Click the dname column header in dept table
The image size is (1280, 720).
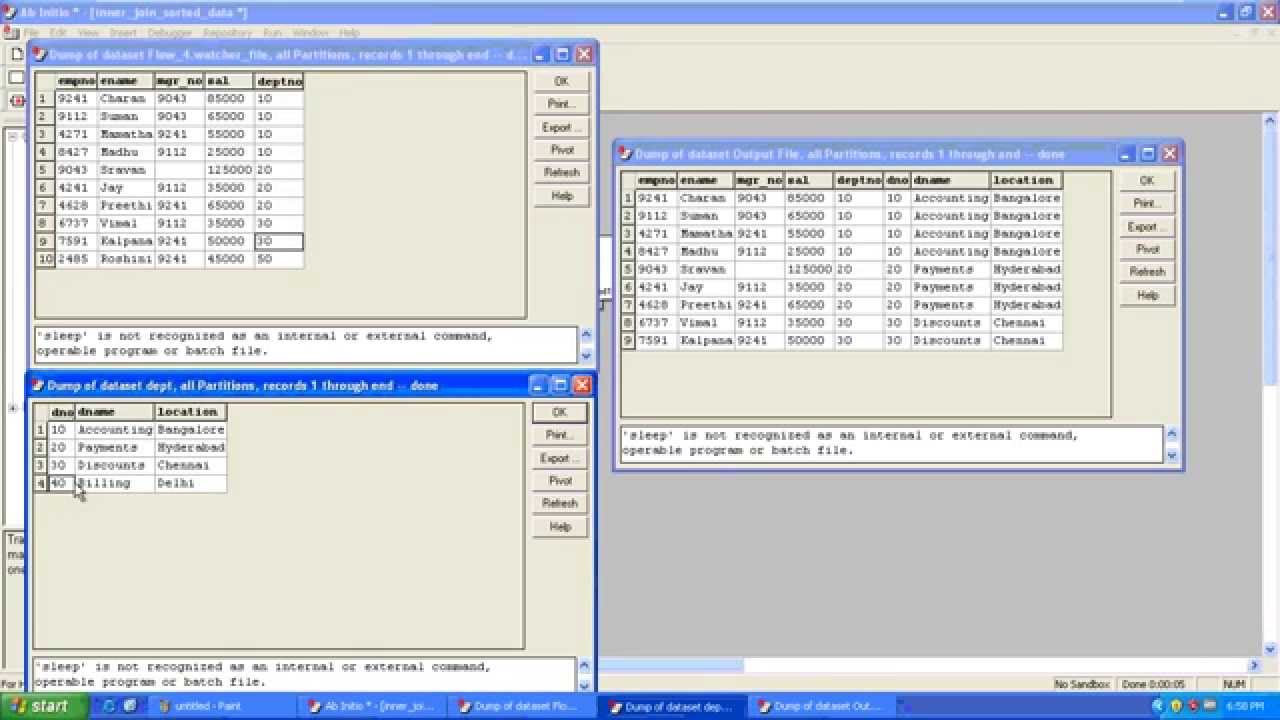point(115,412)
